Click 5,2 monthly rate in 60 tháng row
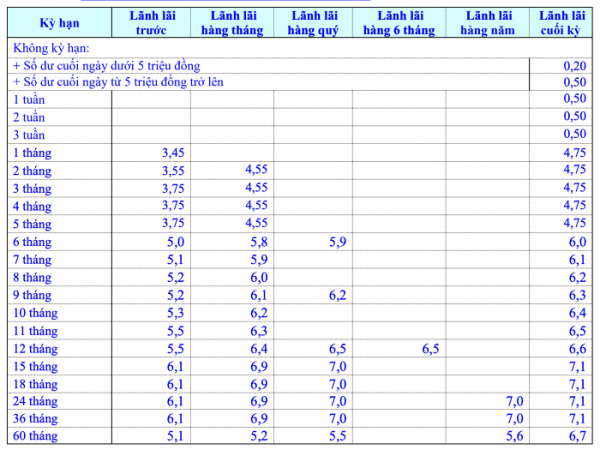600x450 pixels. pyautogui.click(x=259, y=435)
